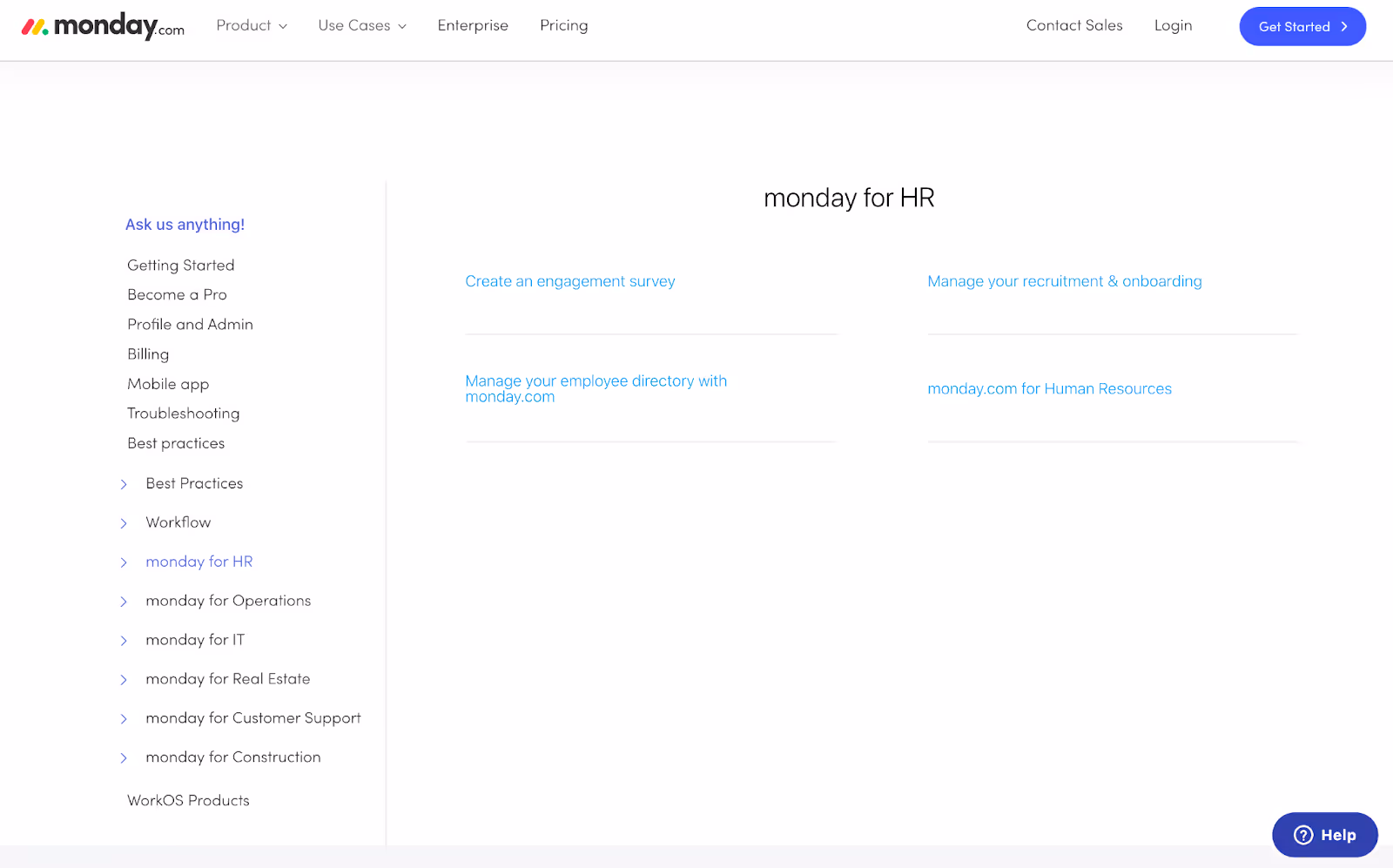
Task: Click the monday.com logo
Action: coord(103,26)
